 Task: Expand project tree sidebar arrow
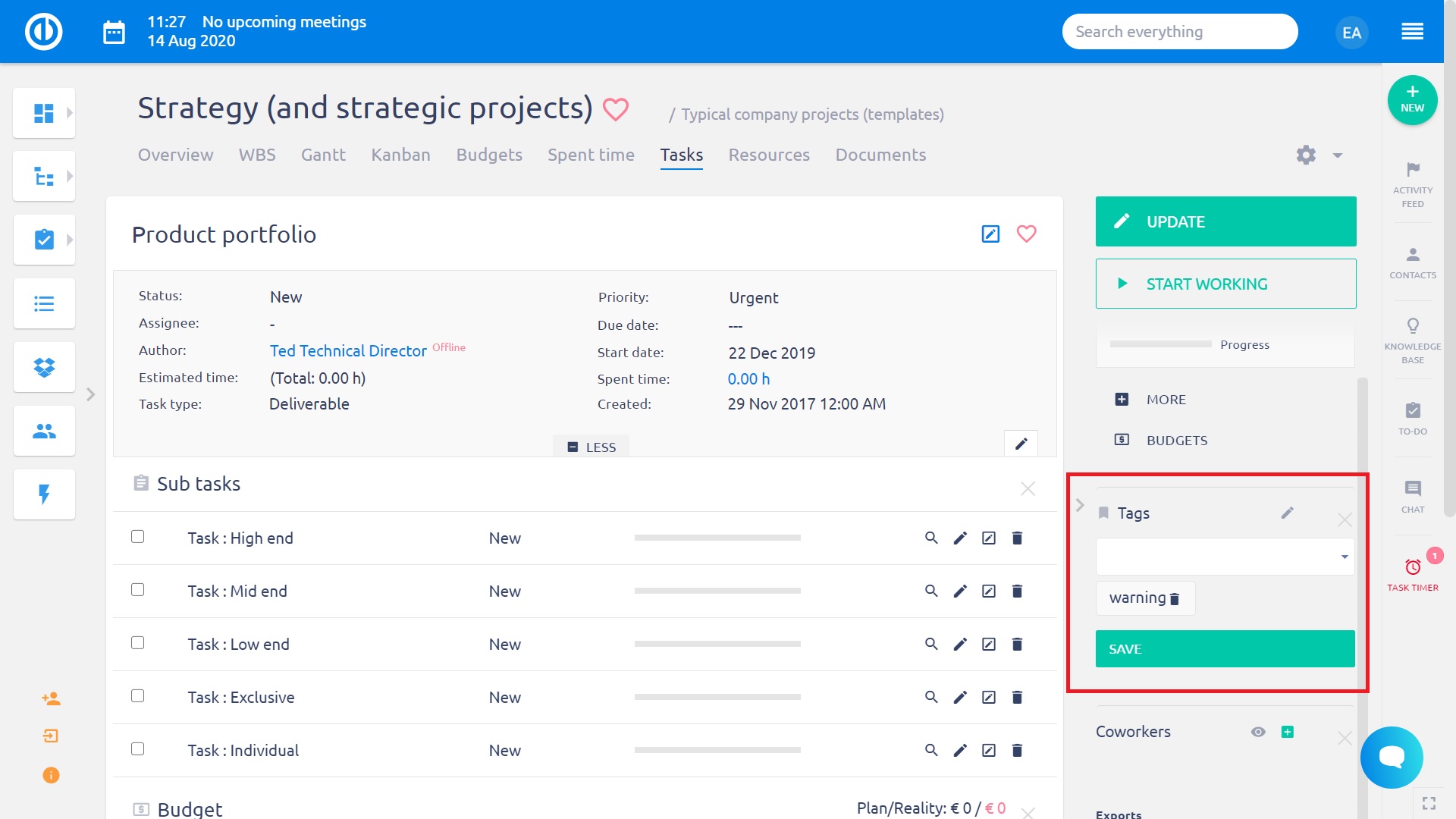point(69,177)
